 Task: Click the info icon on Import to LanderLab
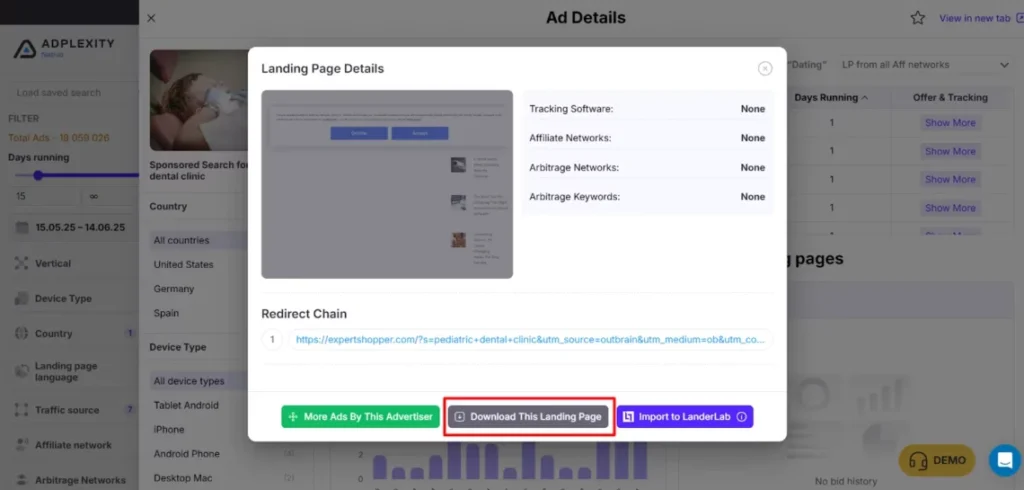coord(741,417)
